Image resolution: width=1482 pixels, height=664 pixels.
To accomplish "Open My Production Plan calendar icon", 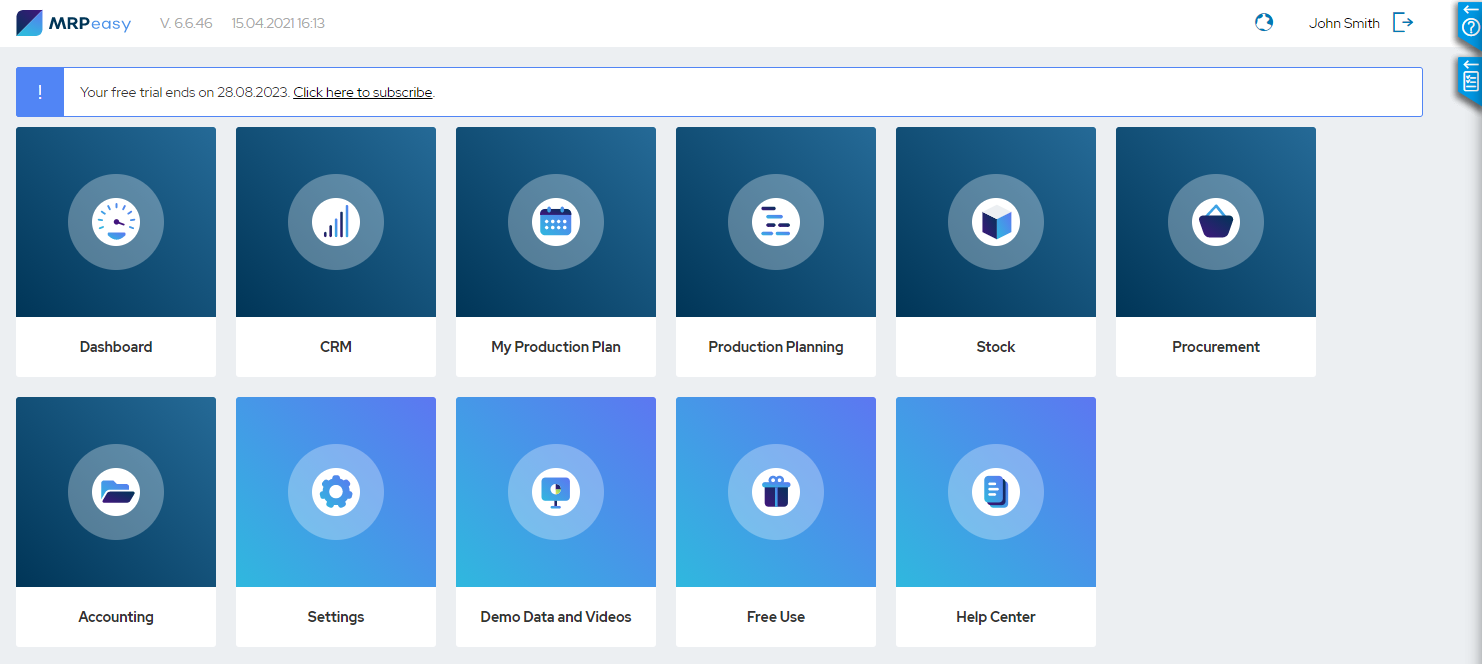I will (x=555, y=222).
